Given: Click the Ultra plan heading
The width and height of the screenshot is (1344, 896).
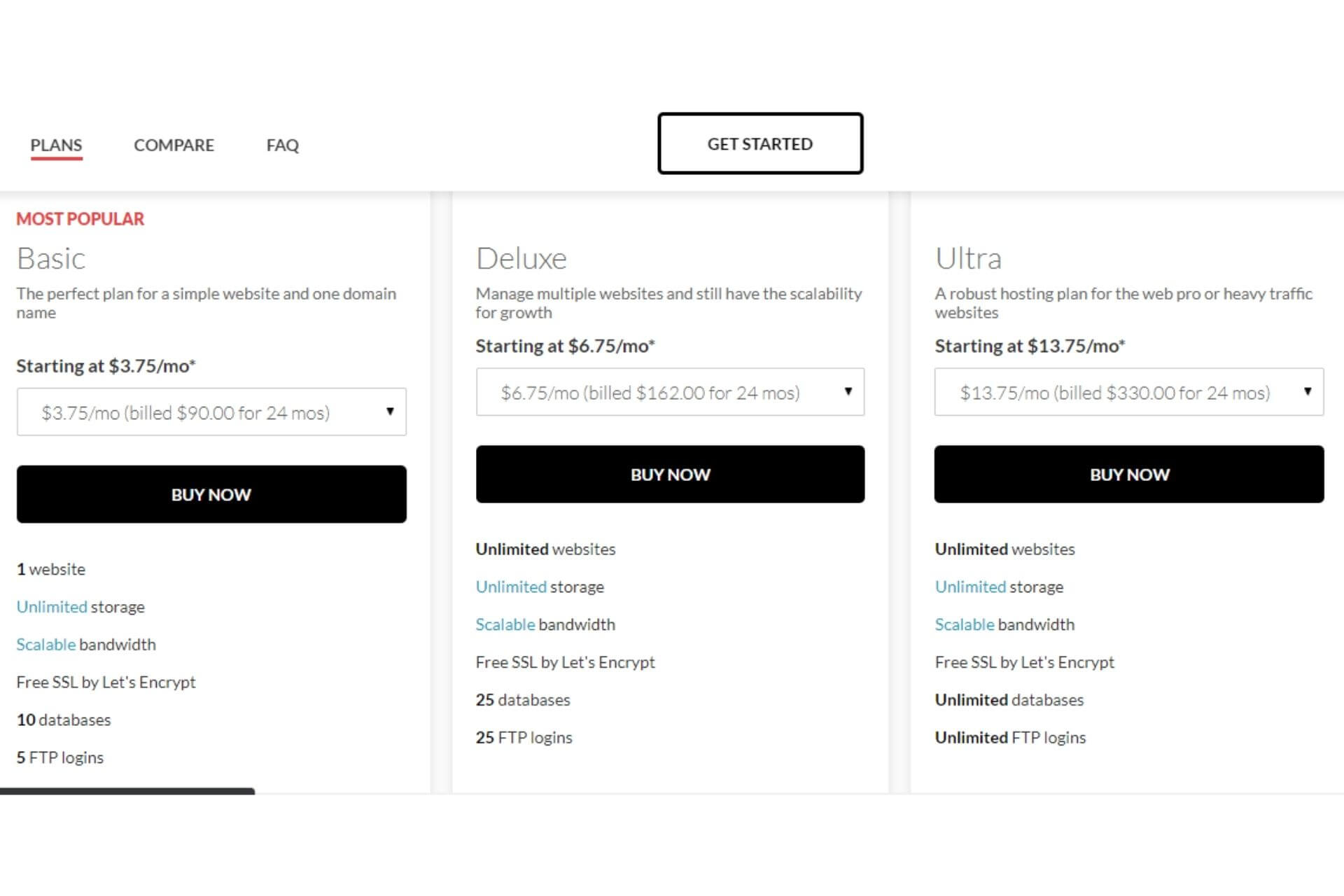Looking at the screenshot, I should pos(968,258).
